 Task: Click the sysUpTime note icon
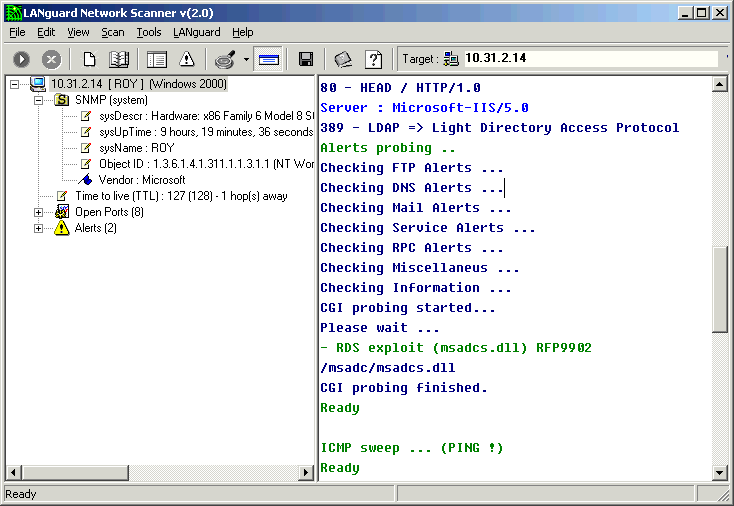[86, 132]
